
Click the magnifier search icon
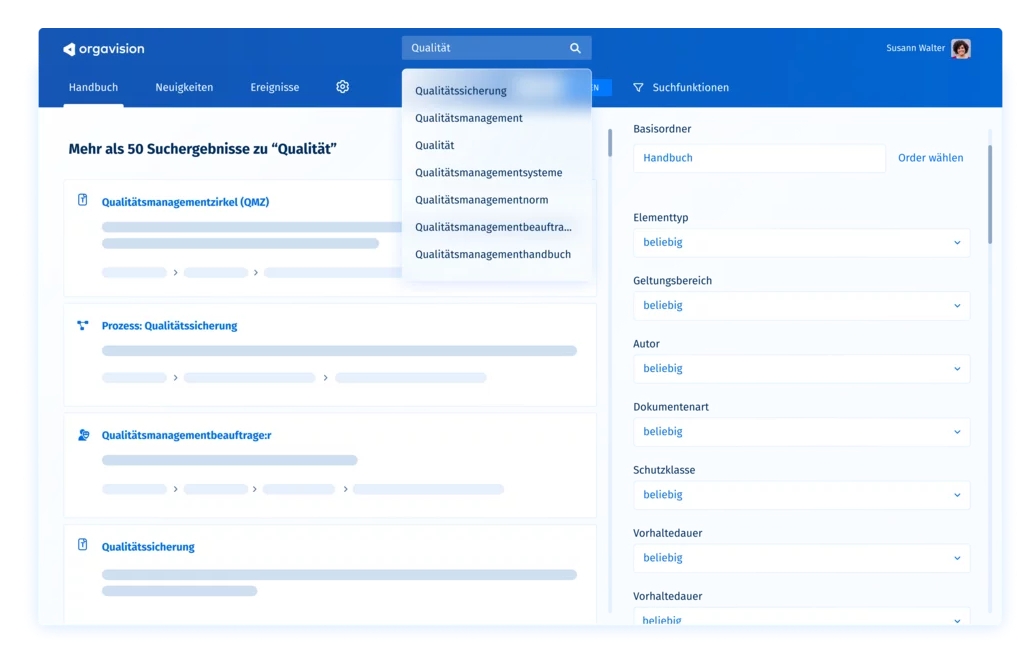(x=575, y=48)
